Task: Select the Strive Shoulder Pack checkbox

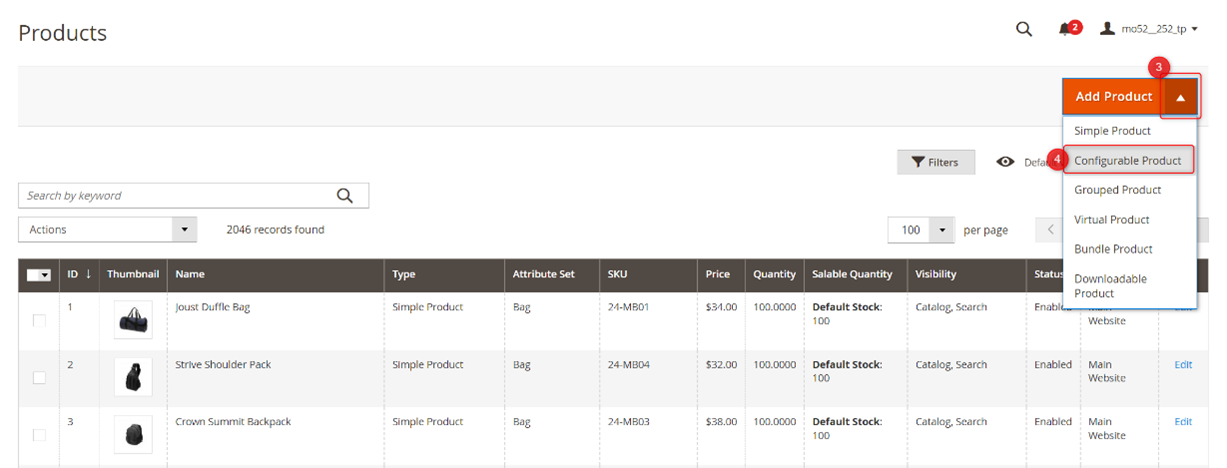Action: click(x=40, y=378)
